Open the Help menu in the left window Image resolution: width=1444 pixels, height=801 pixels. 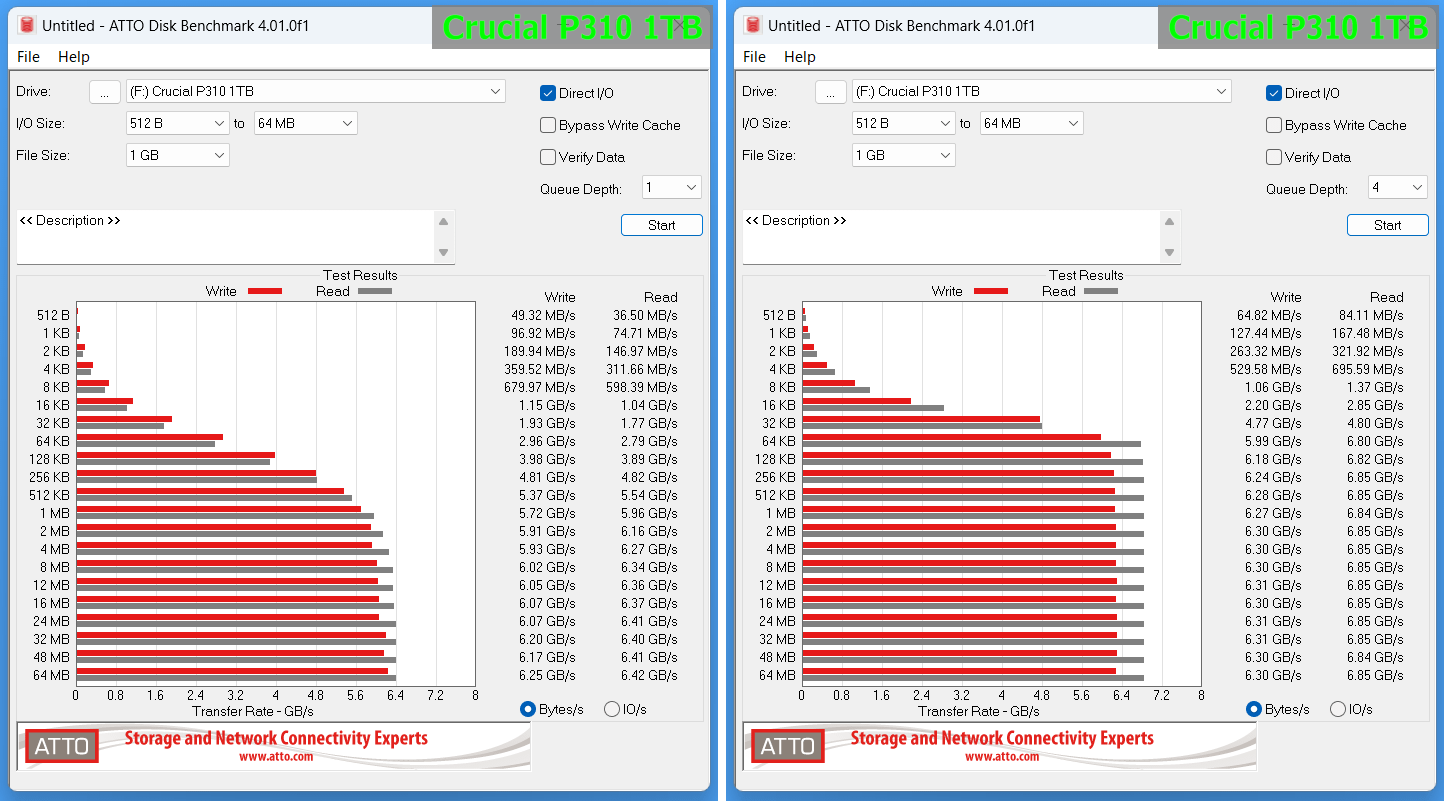[74, 57]
